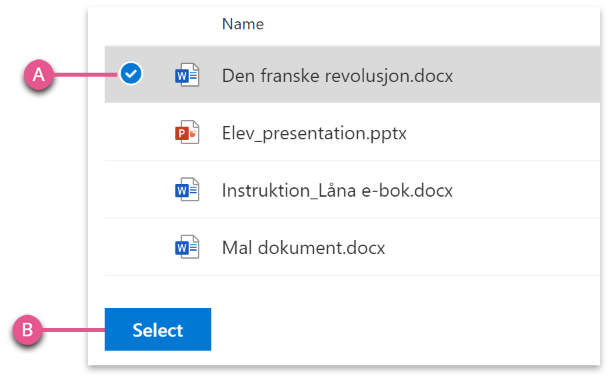The height and width of the screenshot is (379, 614).
Task: Click the pink connector line from marker A
Action: (x=85, y=74)
